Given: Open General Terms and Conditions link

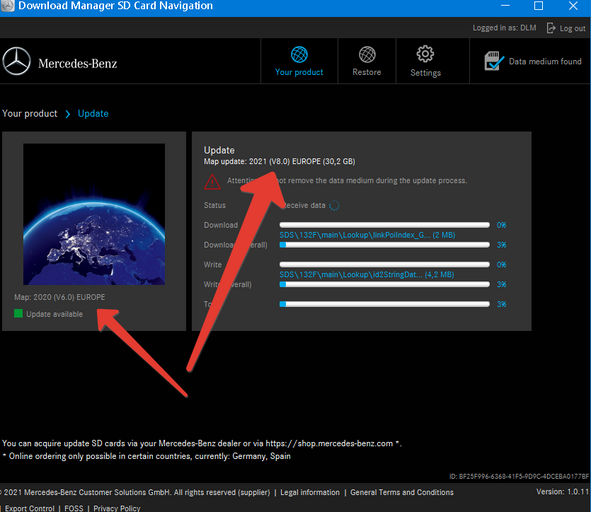Looking at the screenshot, I should 402,492.
